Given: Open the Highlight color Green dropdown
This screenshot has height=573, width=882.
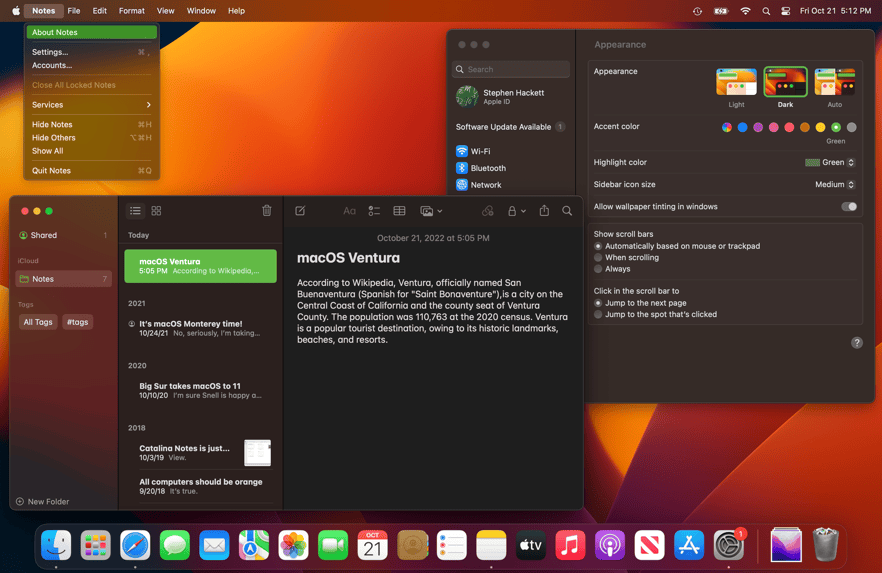Looking at the screenshot, I should click(x=830, y=162).
